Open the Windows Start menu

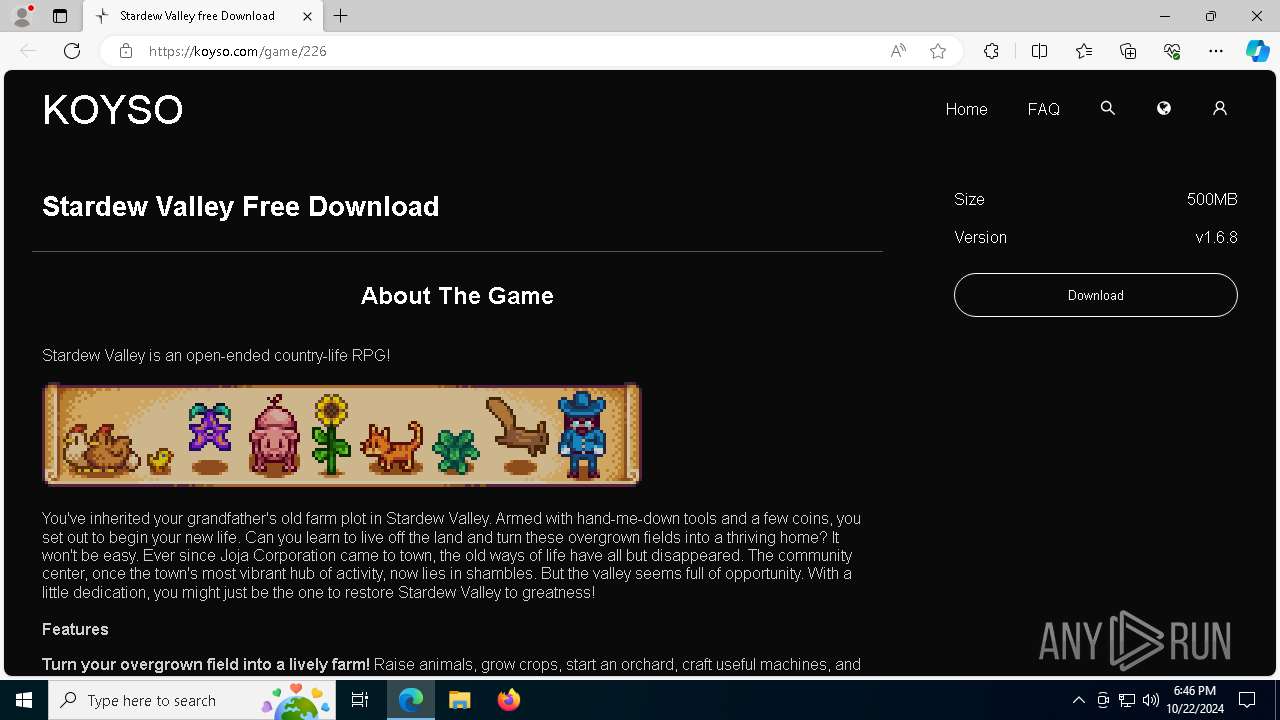[24, 700]
